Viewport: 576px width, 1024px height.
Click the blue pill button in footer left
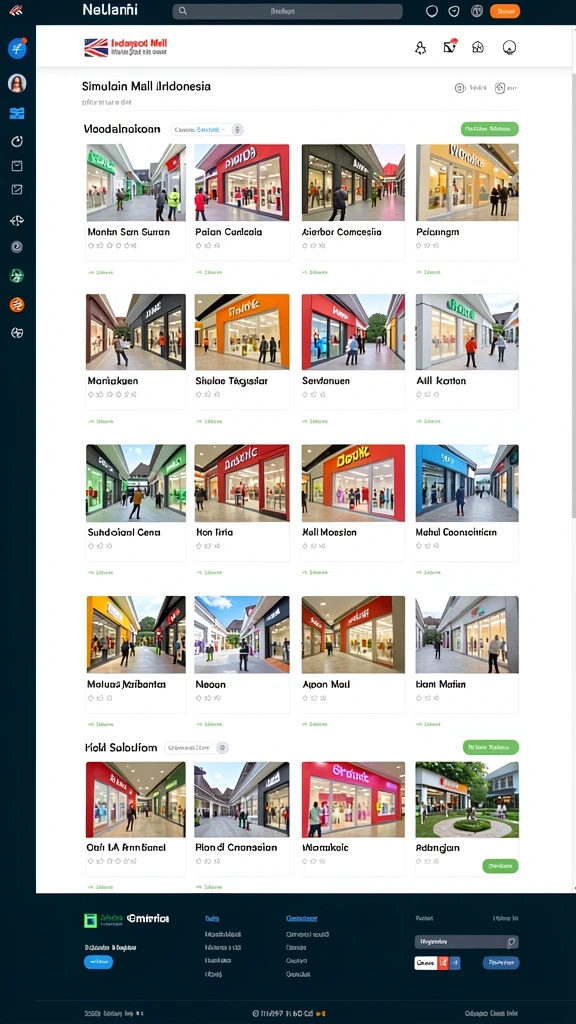pos(99,962)
